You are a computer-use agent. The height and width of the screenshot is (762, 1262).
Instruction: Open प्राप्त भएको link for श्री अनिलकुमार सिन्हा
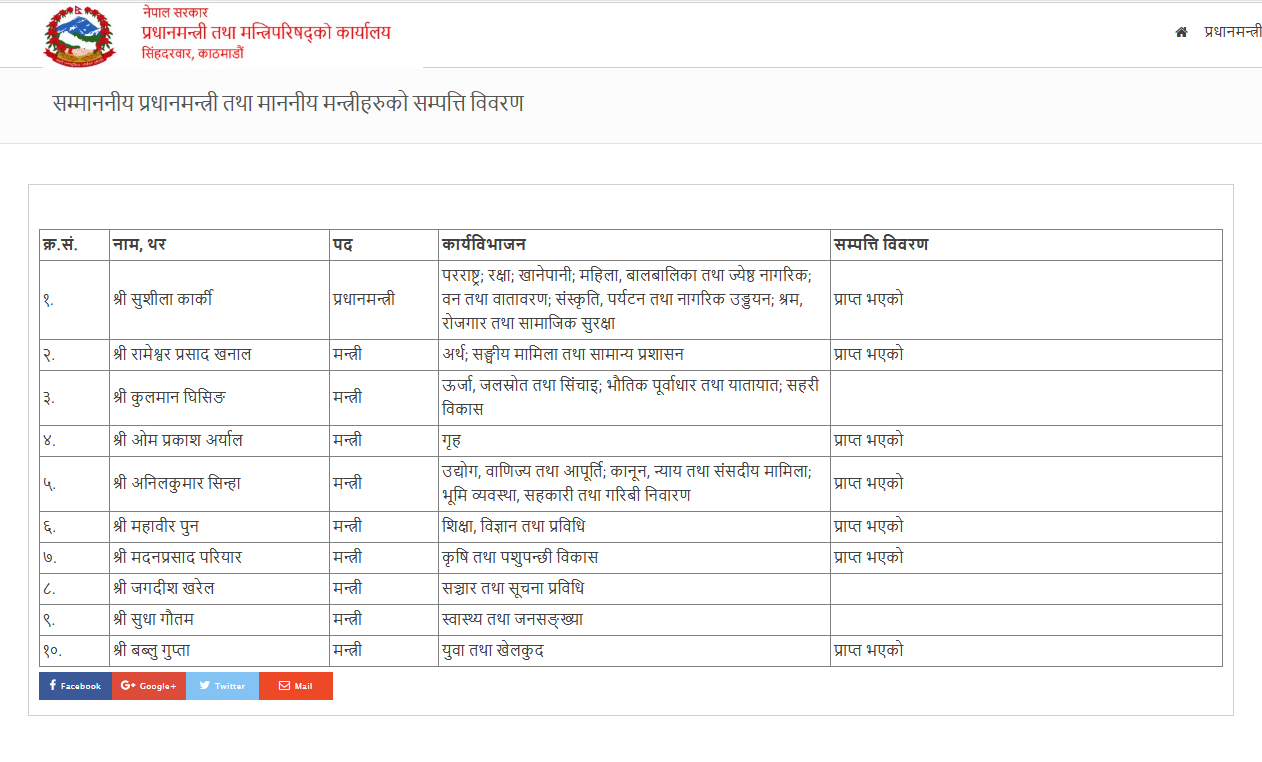[869, 484]
